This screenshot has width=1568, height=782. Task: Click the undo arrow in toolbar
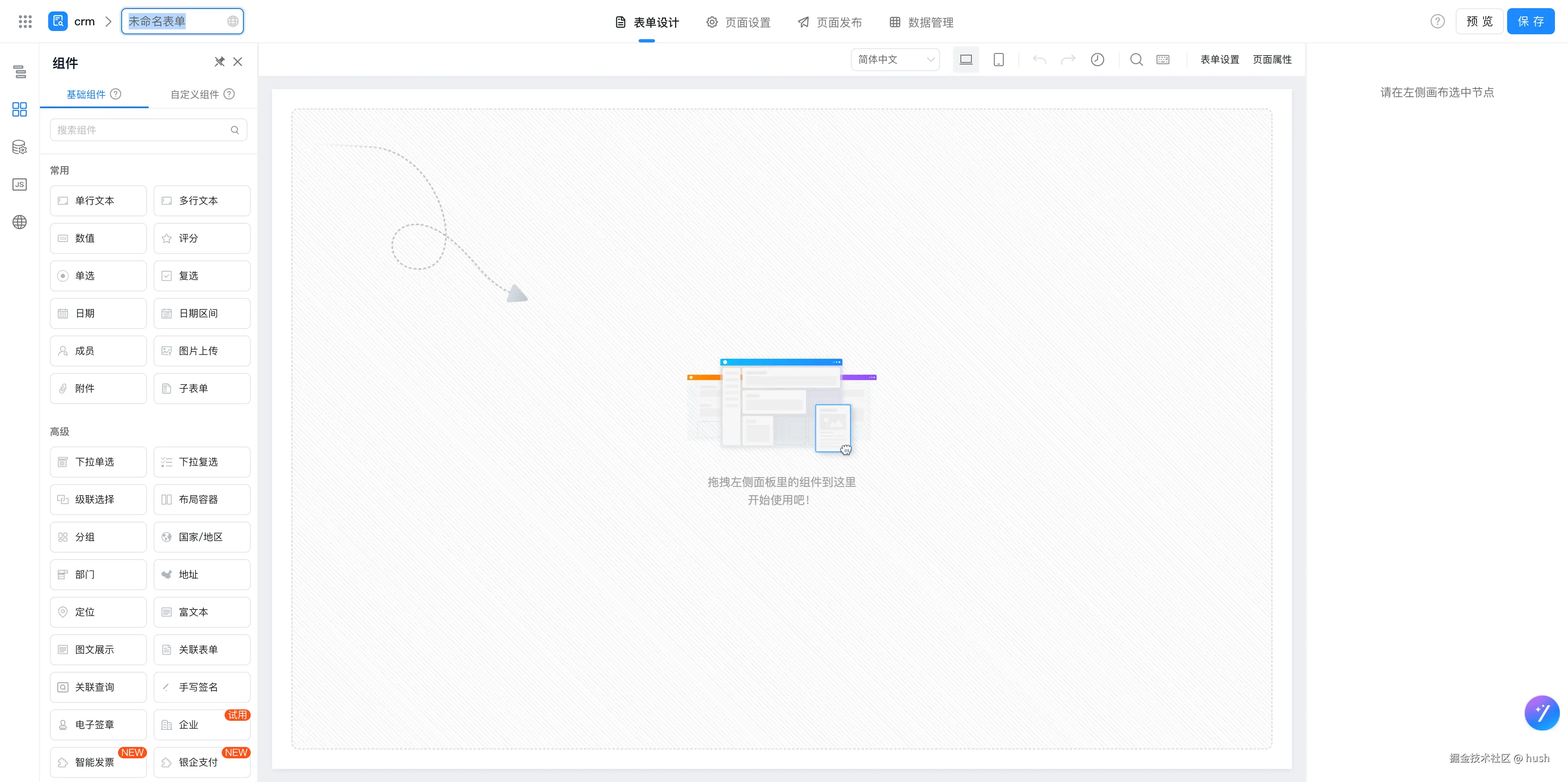coord(1039,60)
